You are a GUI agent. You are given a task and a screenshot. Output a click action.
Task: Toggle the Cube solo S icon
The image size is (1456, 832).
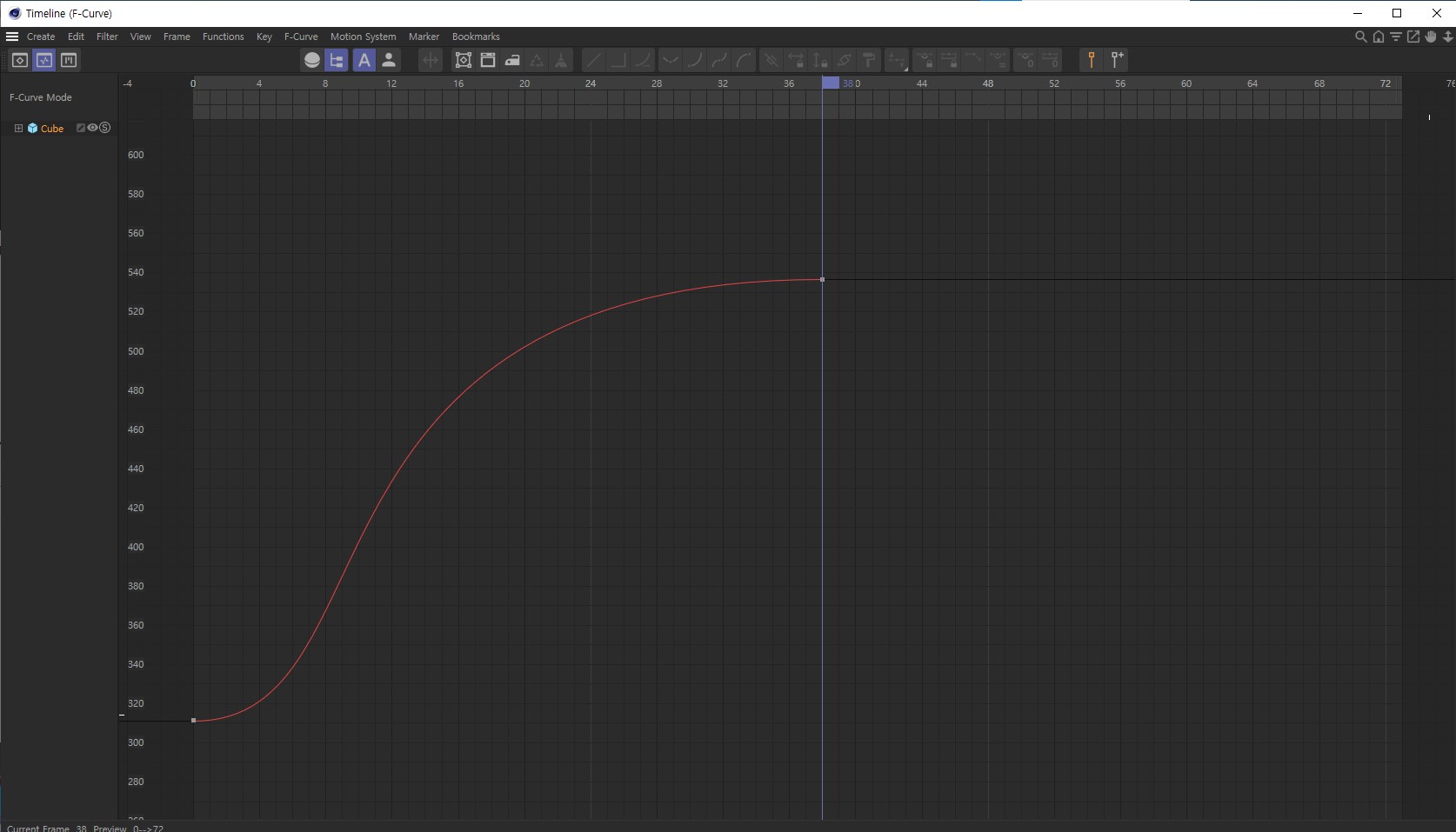tap(105, 128)
